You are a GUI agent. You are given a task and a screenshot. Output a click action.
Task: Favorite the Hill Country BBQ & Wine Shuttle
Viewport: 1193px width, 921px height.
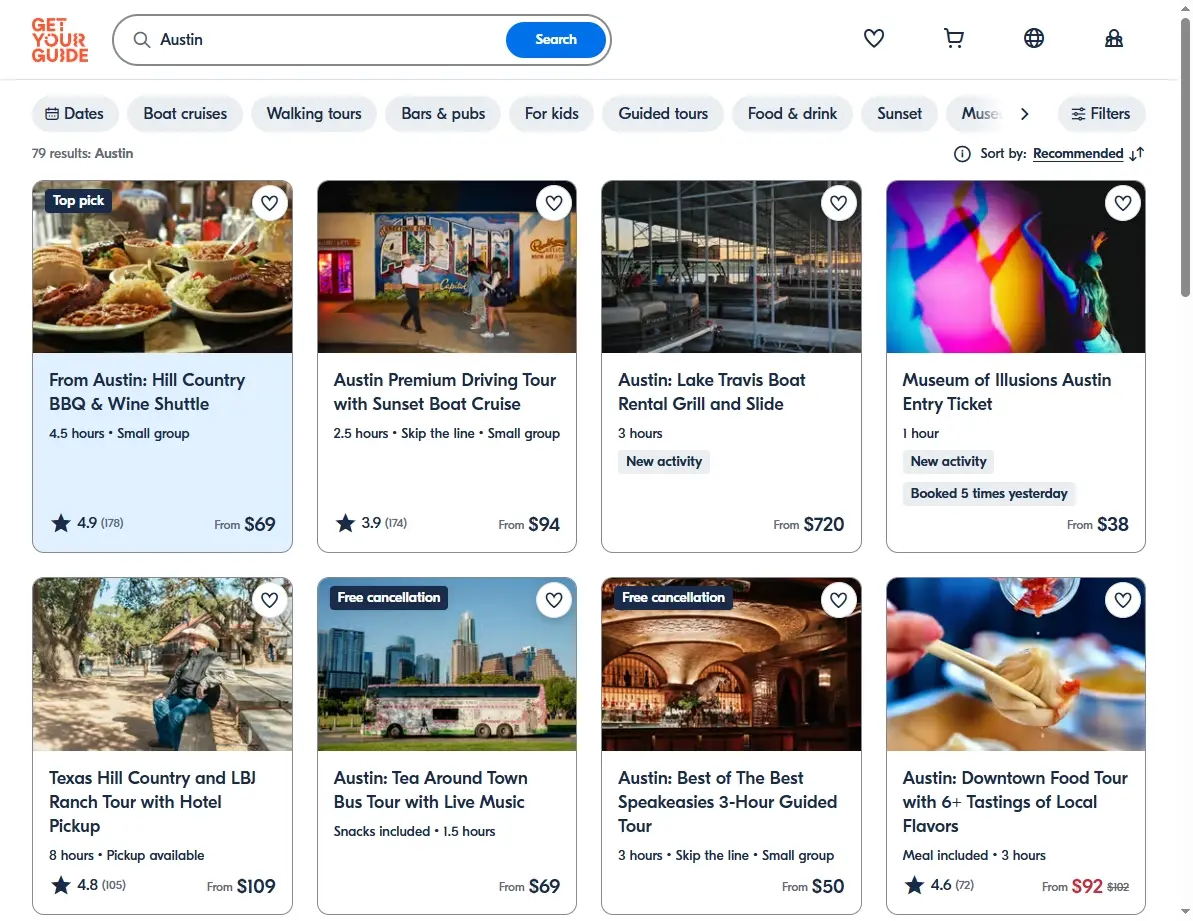(269, 203)
